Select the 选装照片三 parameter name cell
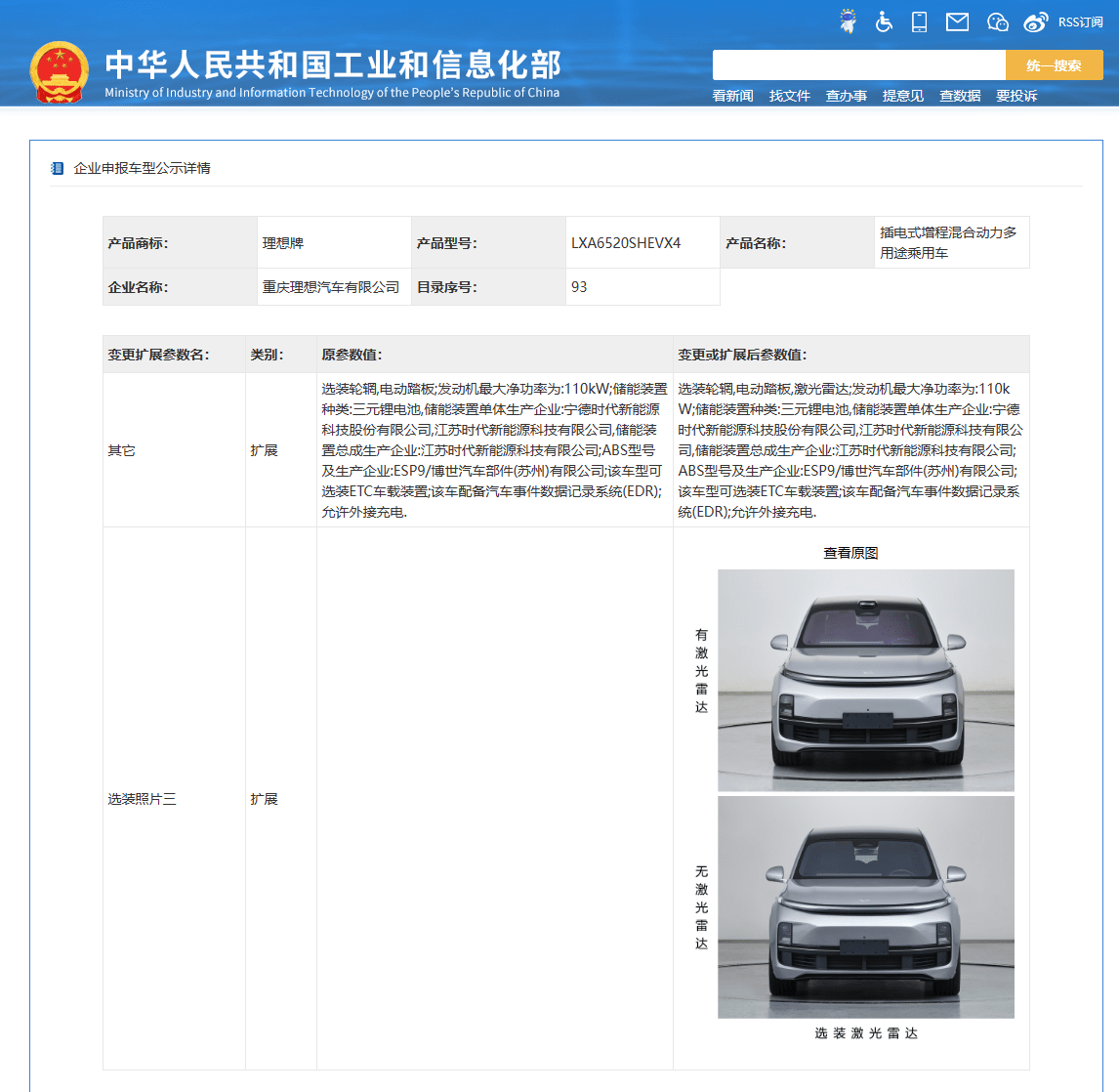 coord(174,799)
